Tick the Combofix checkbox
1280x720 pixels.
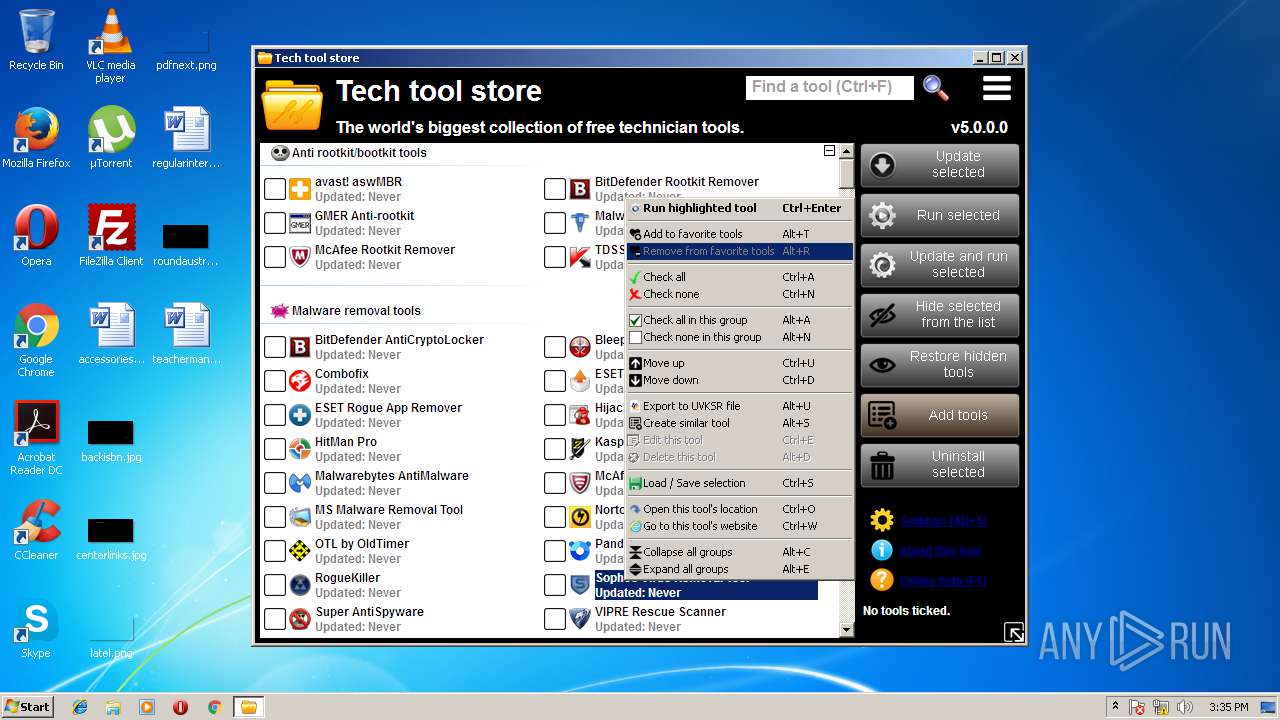[275, 381]
